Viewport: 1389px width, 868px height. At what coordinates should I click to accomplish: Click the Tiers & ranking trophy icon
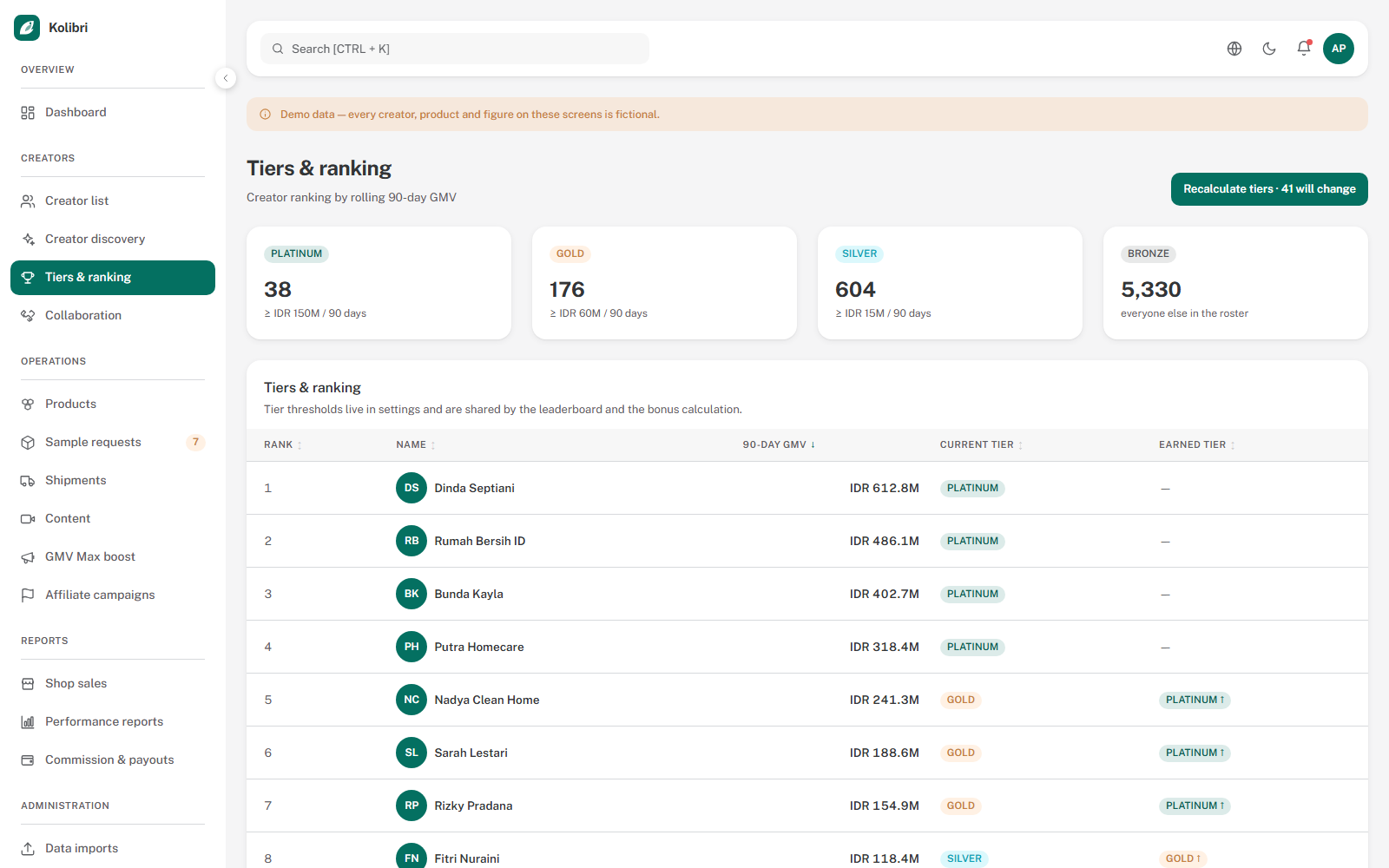tap(28, 278)
